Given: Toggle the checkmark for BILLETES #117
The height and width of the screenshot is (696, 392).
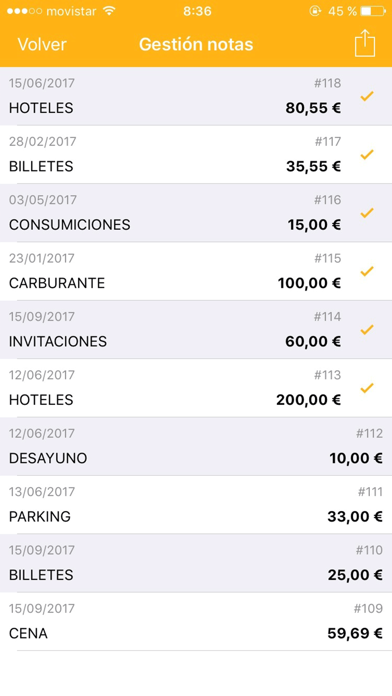Looking at the screenshot, I should click(367, 154).
